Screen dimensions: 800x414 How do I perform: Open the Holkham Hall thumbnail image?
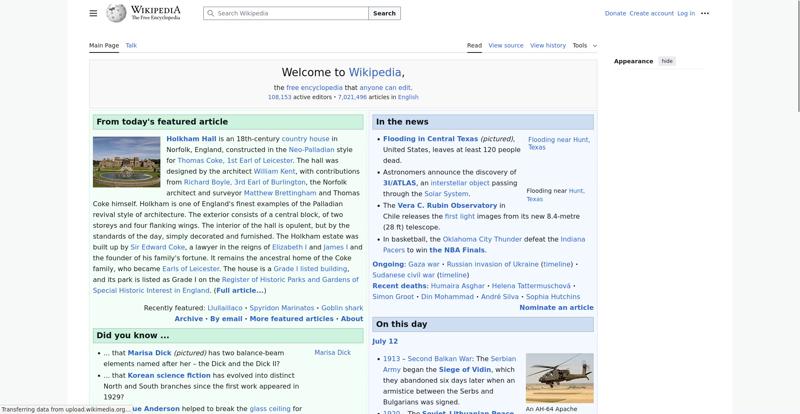[127, 162]
